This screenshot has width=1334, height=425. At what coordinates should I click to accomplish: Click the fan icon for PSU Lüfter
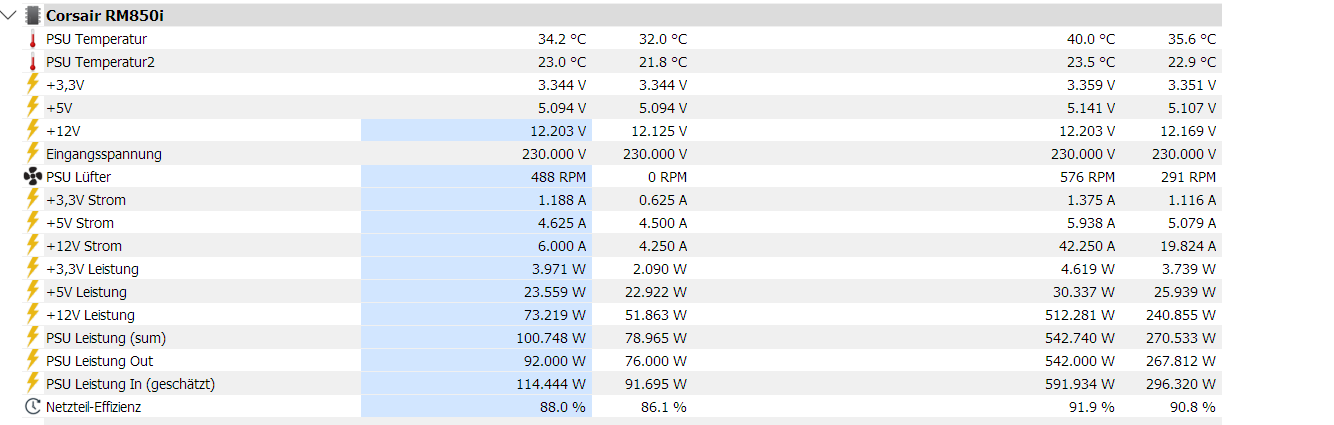[32, 177]
